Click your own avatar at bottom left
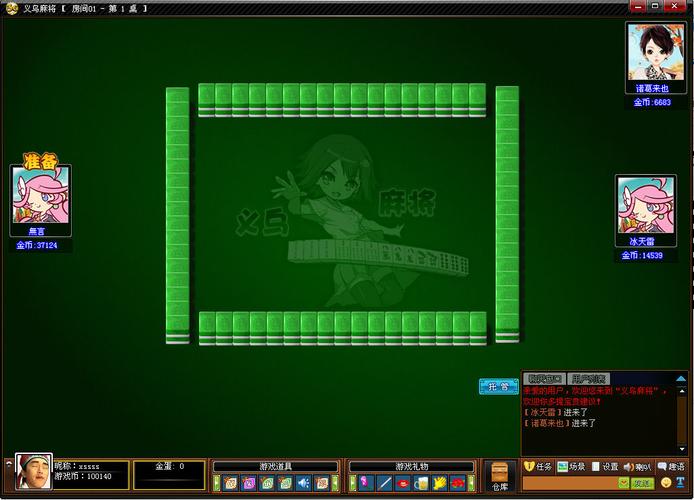 pos(34,472)
